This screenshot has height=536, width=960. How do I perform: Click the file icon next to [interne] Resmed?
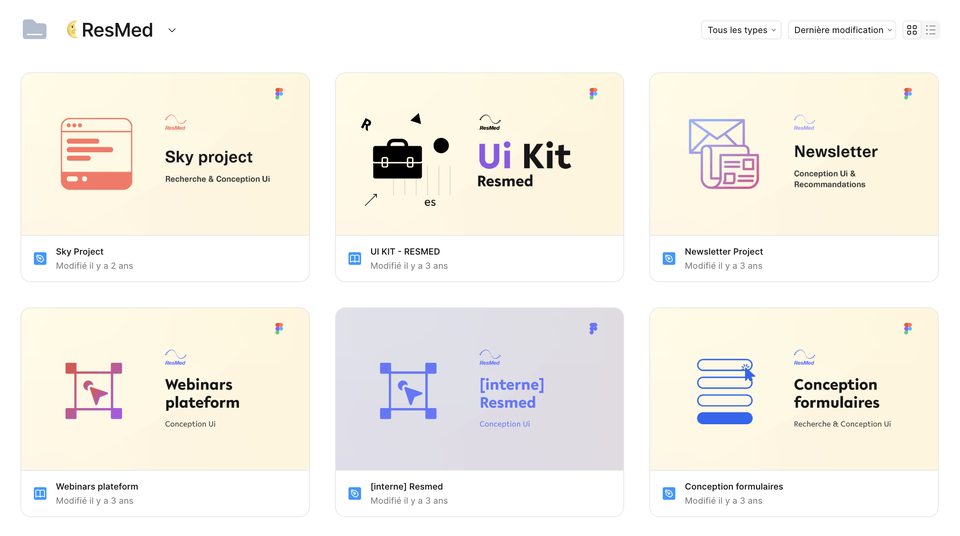[x=354, y=493]
